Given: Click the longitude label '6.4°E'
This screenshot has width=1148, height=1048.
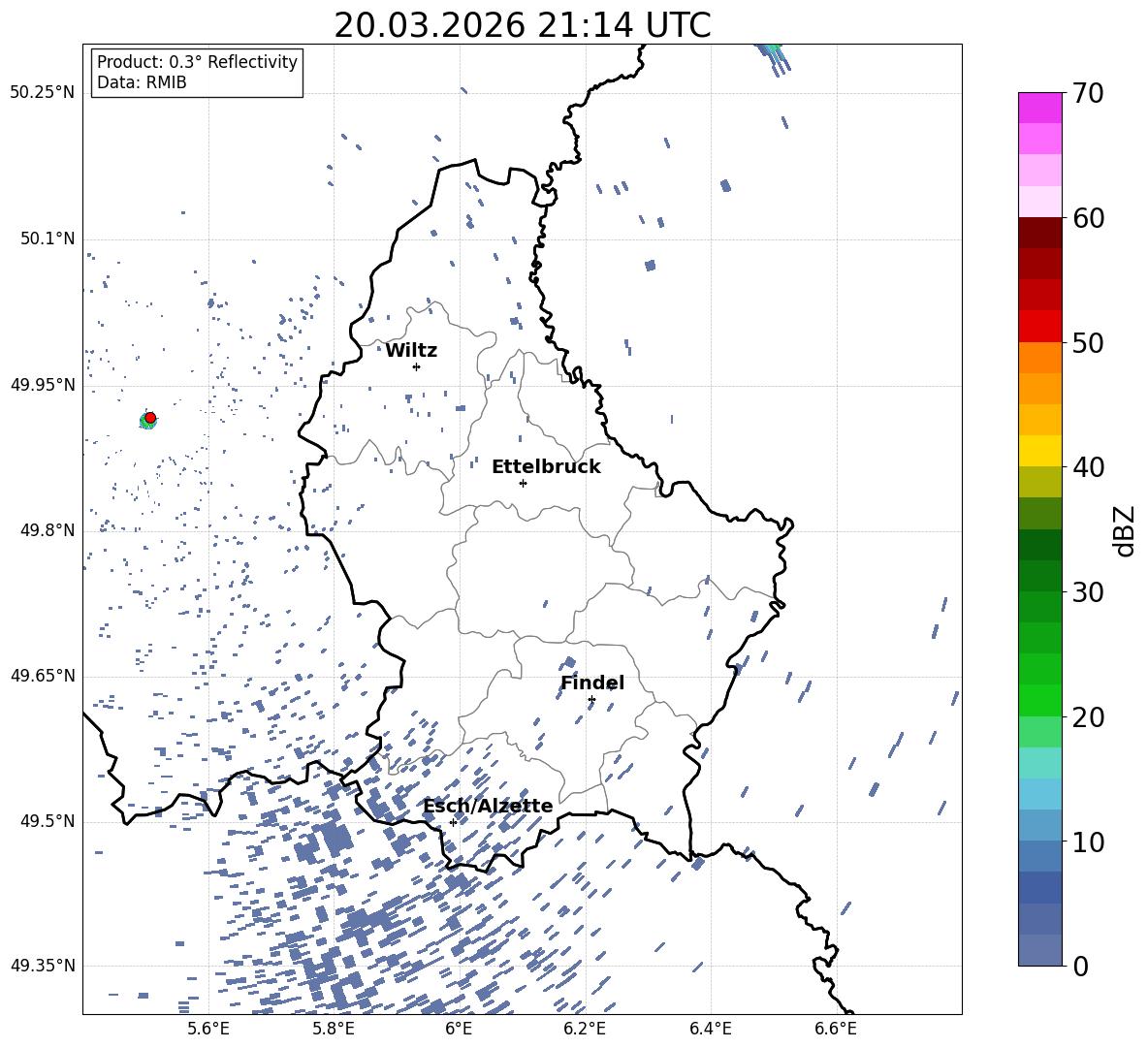Looking at the screenshot, I should click(710, 1029).
